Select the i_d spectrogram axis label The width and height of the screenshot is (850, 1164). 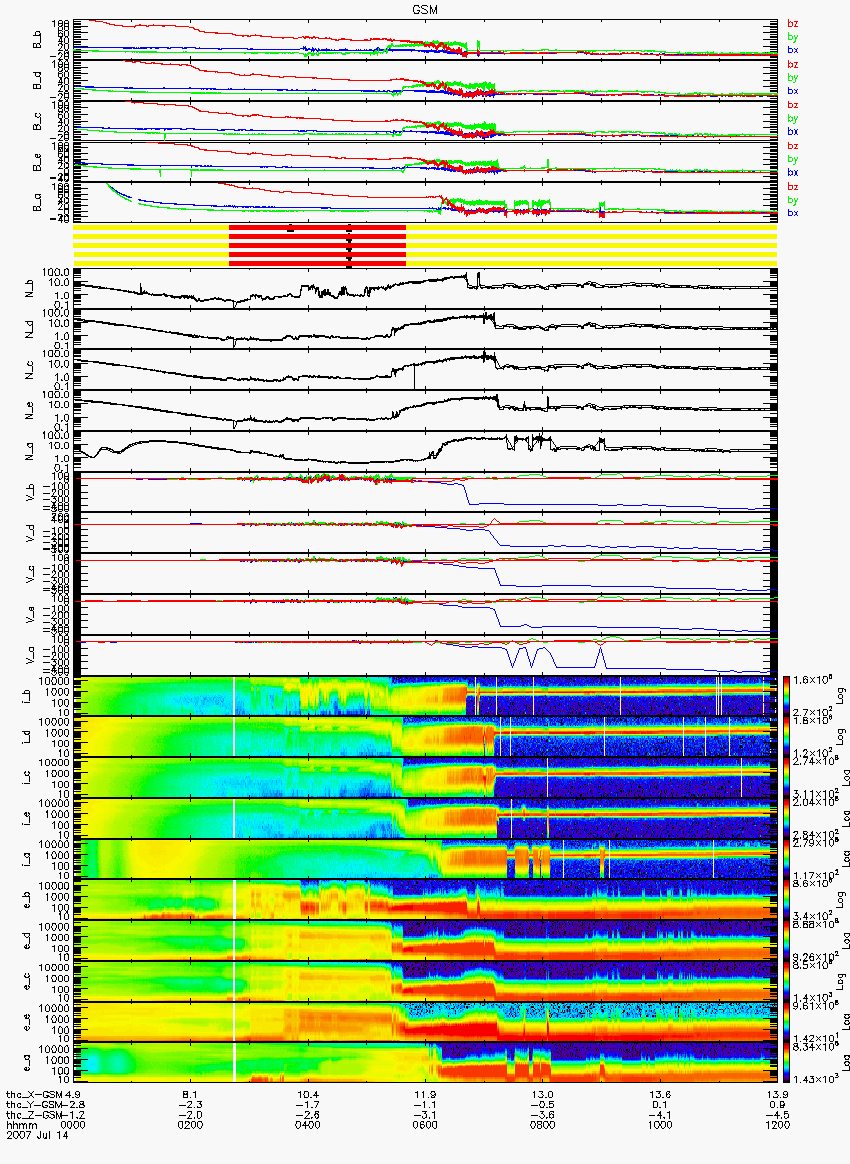[26, 737]
